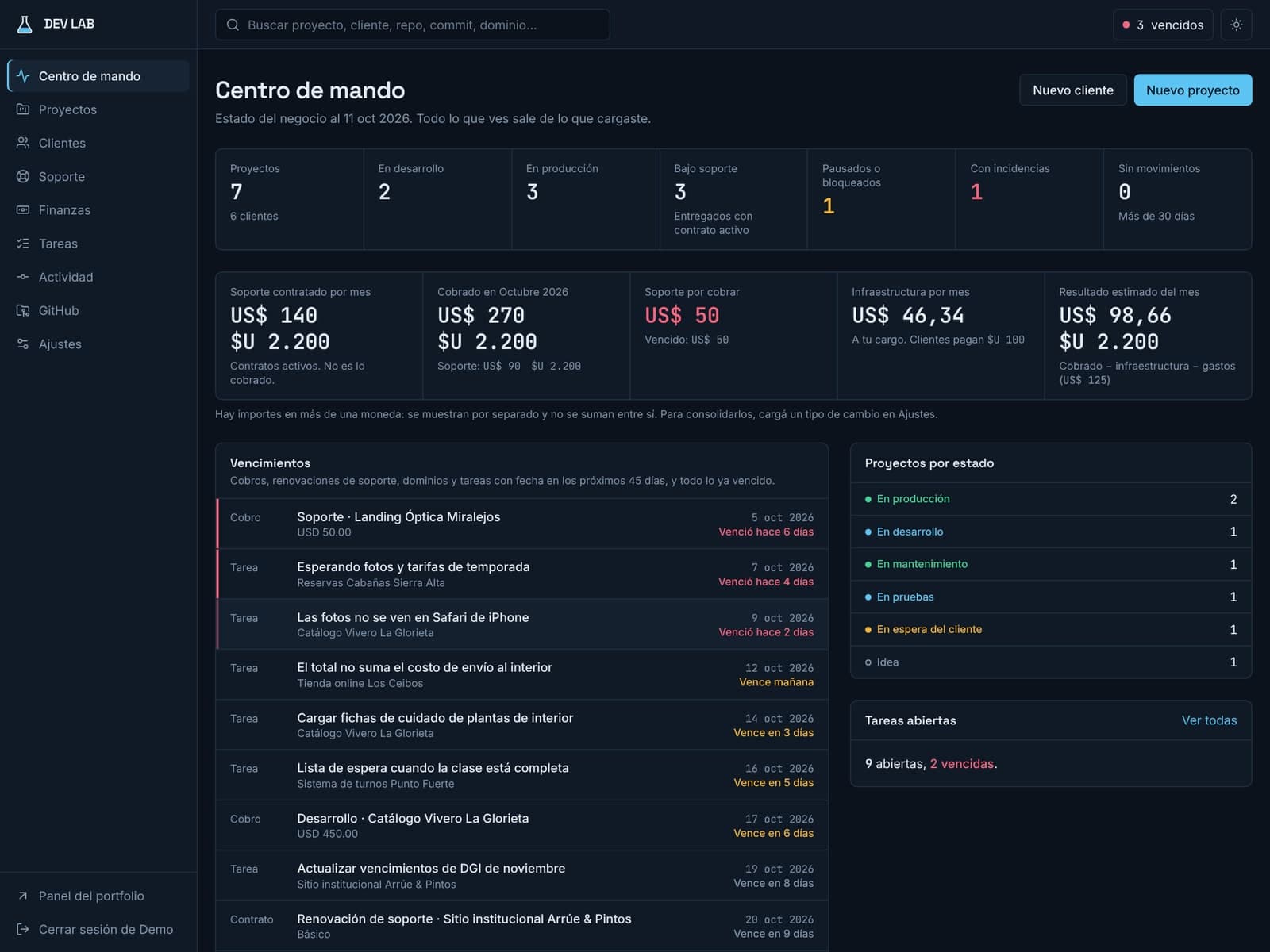Go to Proyectos in sidebar

pos(98,109)
